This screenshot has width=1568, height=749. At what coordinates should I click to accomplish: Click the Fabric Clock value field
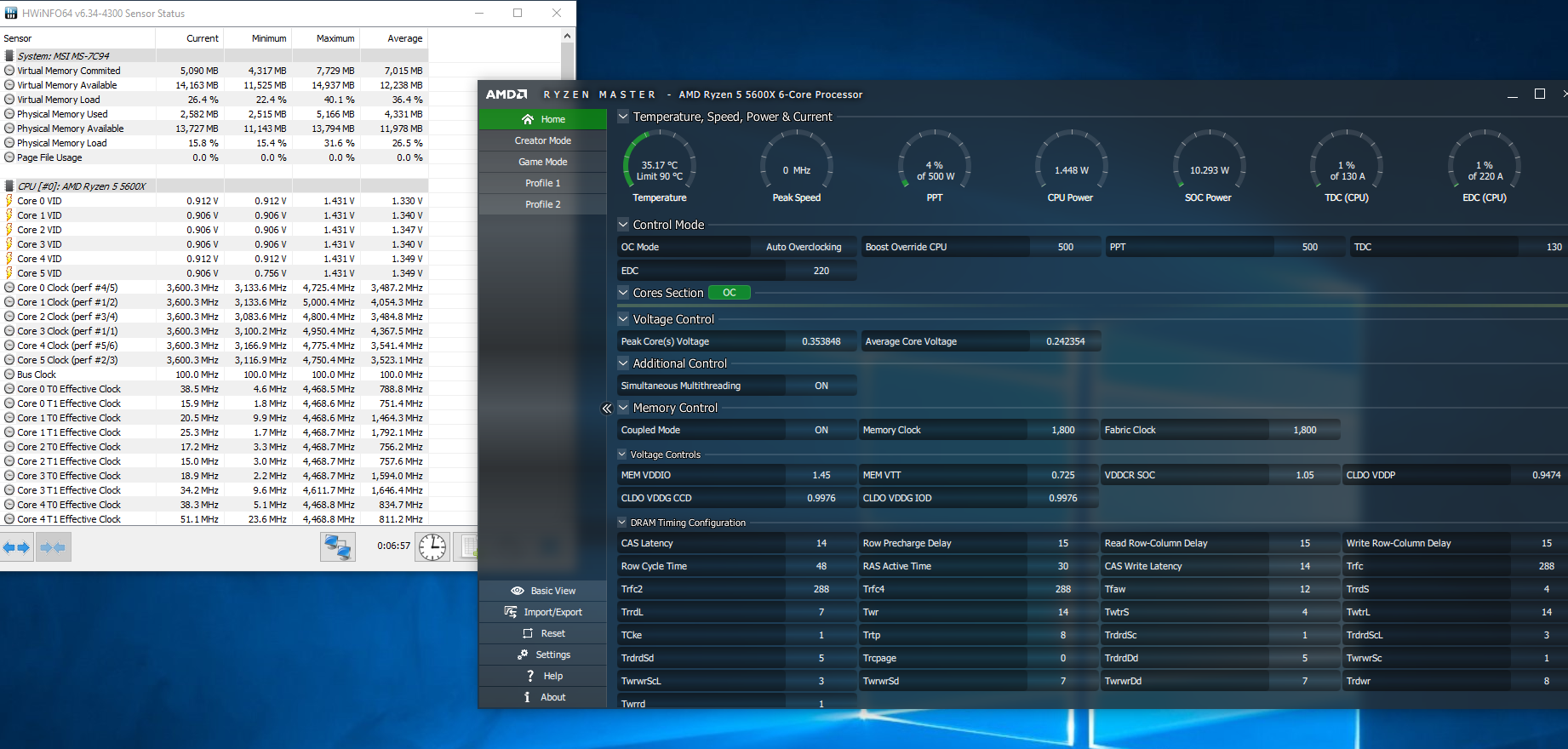[1305, 430]
